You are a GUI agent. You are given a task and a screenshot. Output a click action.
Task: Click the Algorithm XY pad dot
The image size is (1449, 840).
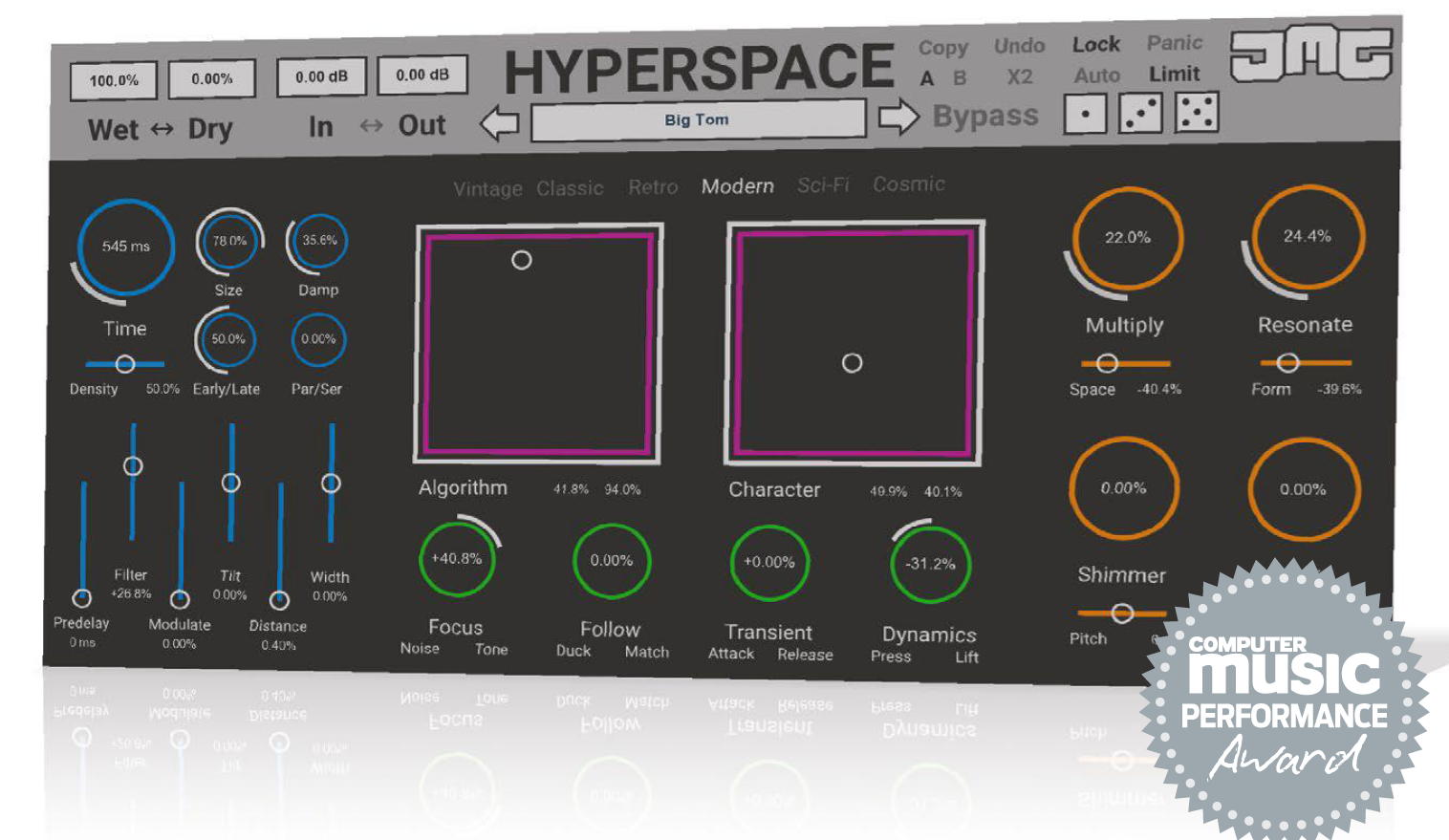[x=522, y=260]
